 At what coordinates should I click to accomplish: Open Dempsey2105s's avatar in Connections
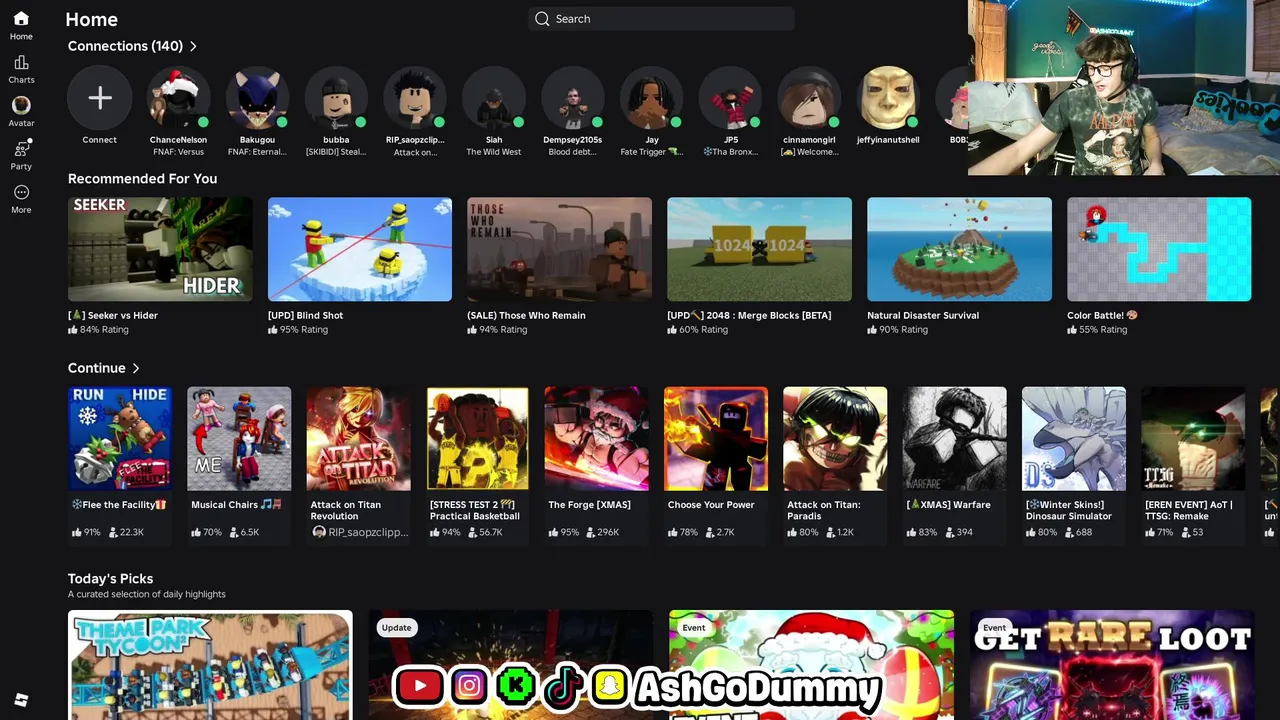pyautogui.click(x=573, y=98)
